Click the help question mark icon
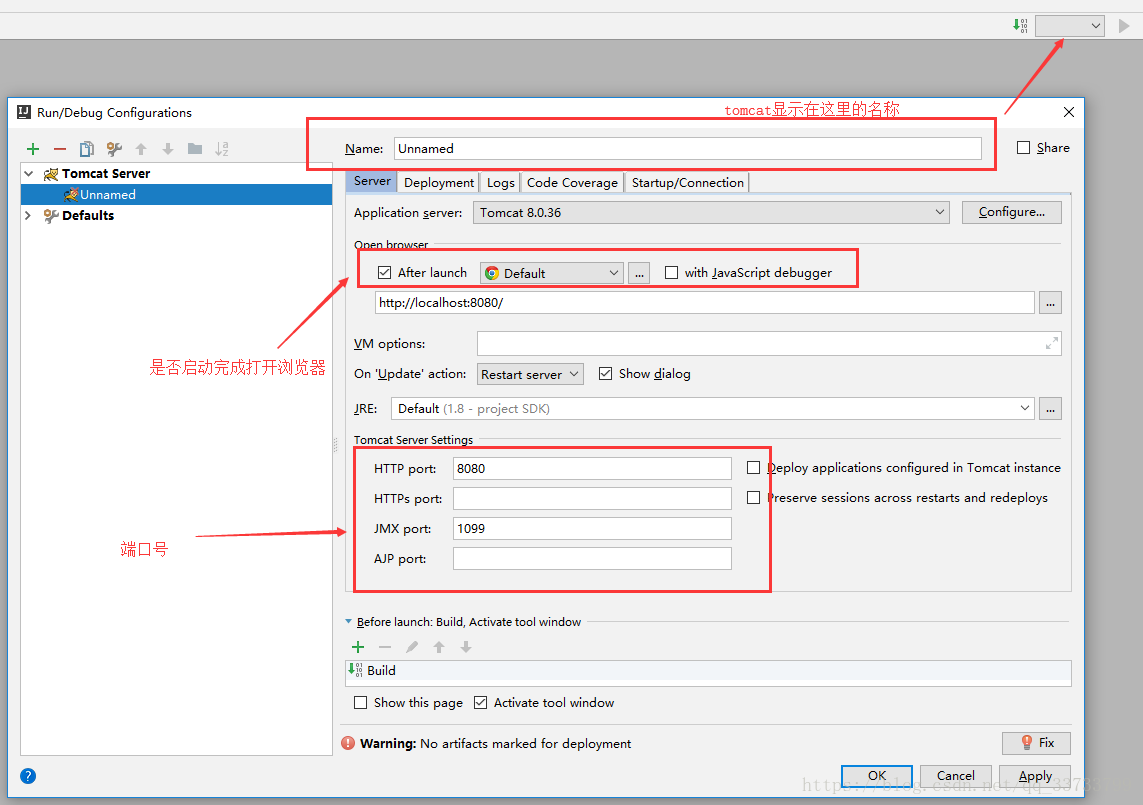1143x805 pixels. coord(28,776)
